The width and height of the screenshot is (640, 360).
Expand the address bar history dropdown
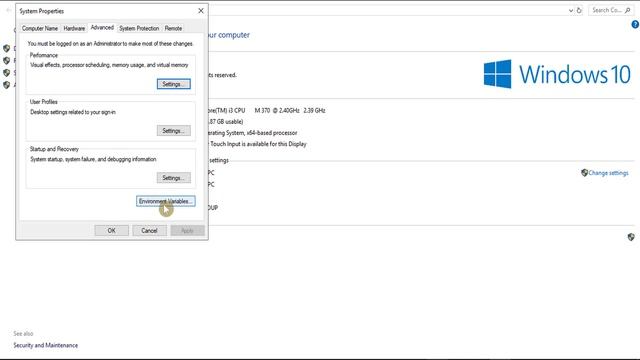(x=571, y=10)
